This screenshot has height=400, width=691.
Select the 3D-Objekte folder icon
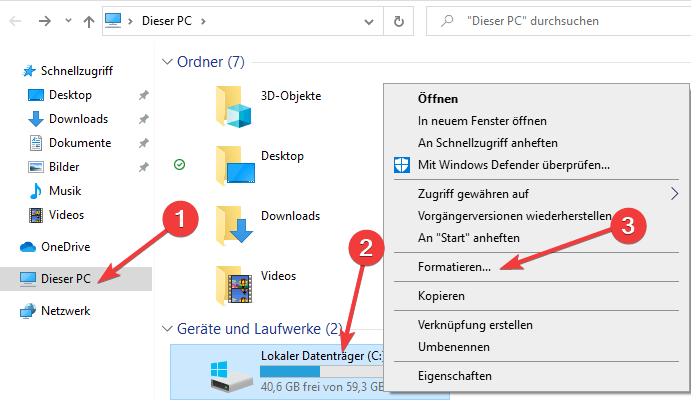click(x=234, y=107)
